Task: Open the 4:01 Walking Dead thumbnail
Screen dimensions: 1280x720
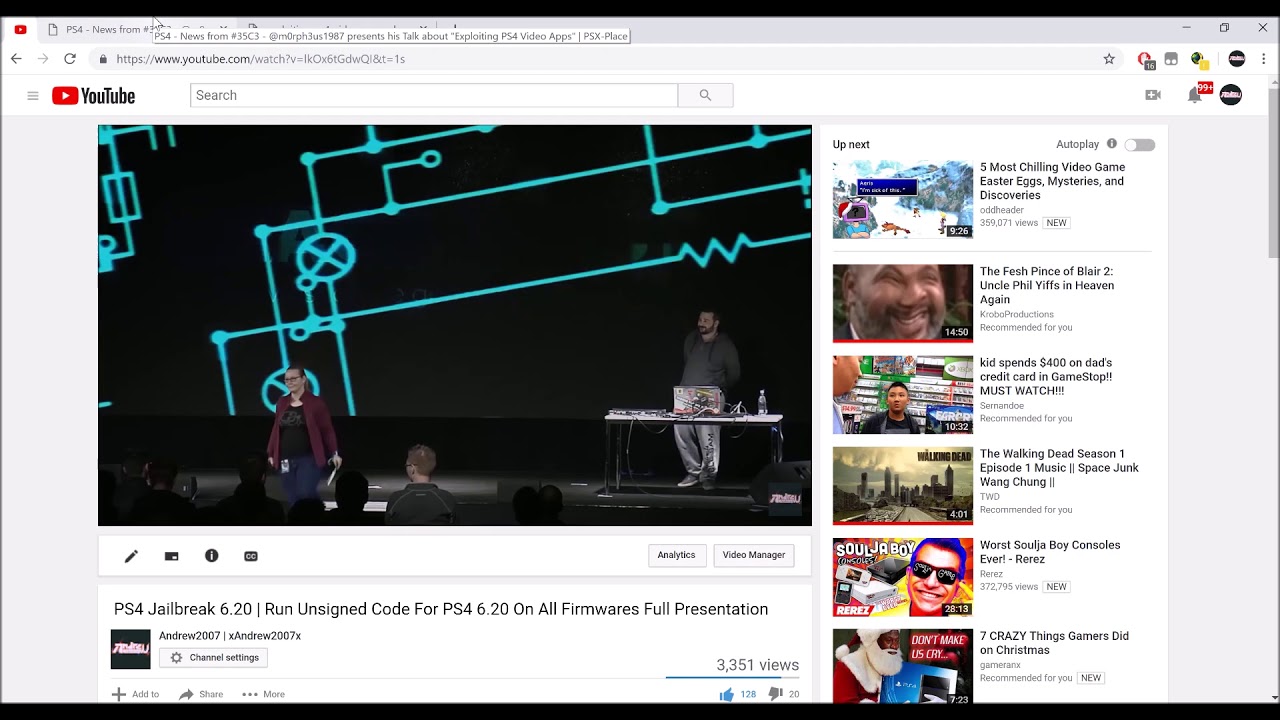Action: pyautogui.click(x=903, y=485)
